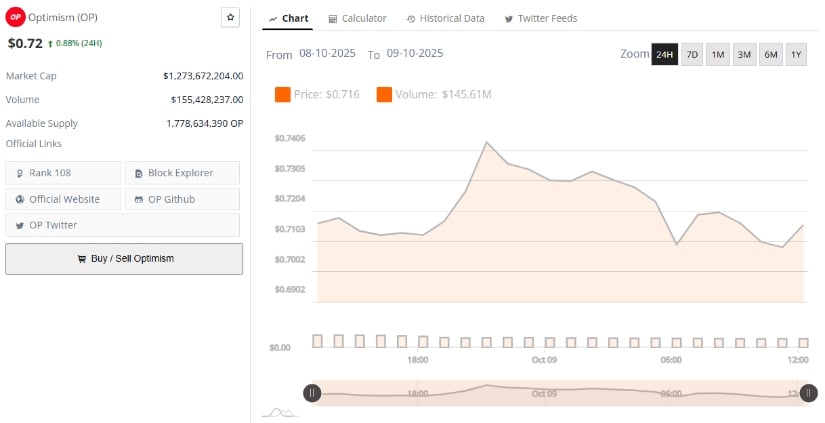Toggle the Volume series legend swatch
825x423 pixels.
384,95
